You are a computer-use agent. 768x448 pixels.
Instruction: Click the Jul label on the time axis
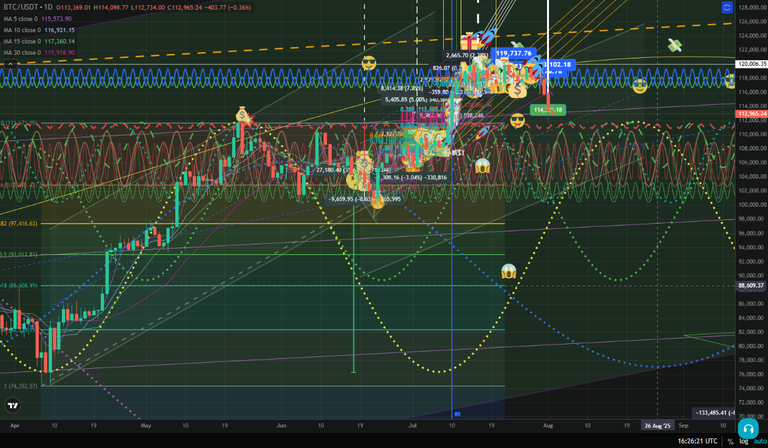point(412,425)
